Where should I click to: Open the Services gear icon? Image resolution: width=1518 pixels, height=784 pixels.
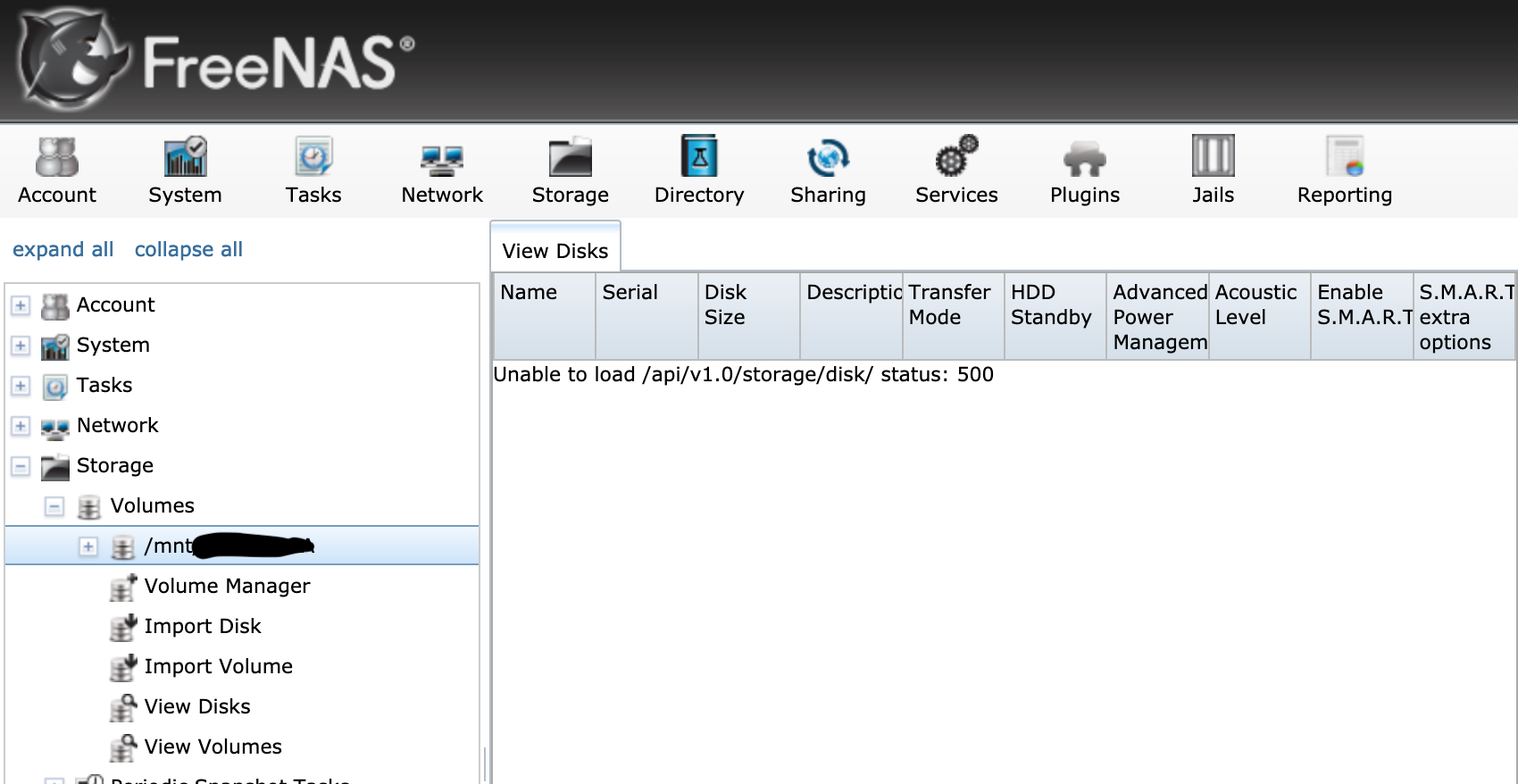coord(956,156)
